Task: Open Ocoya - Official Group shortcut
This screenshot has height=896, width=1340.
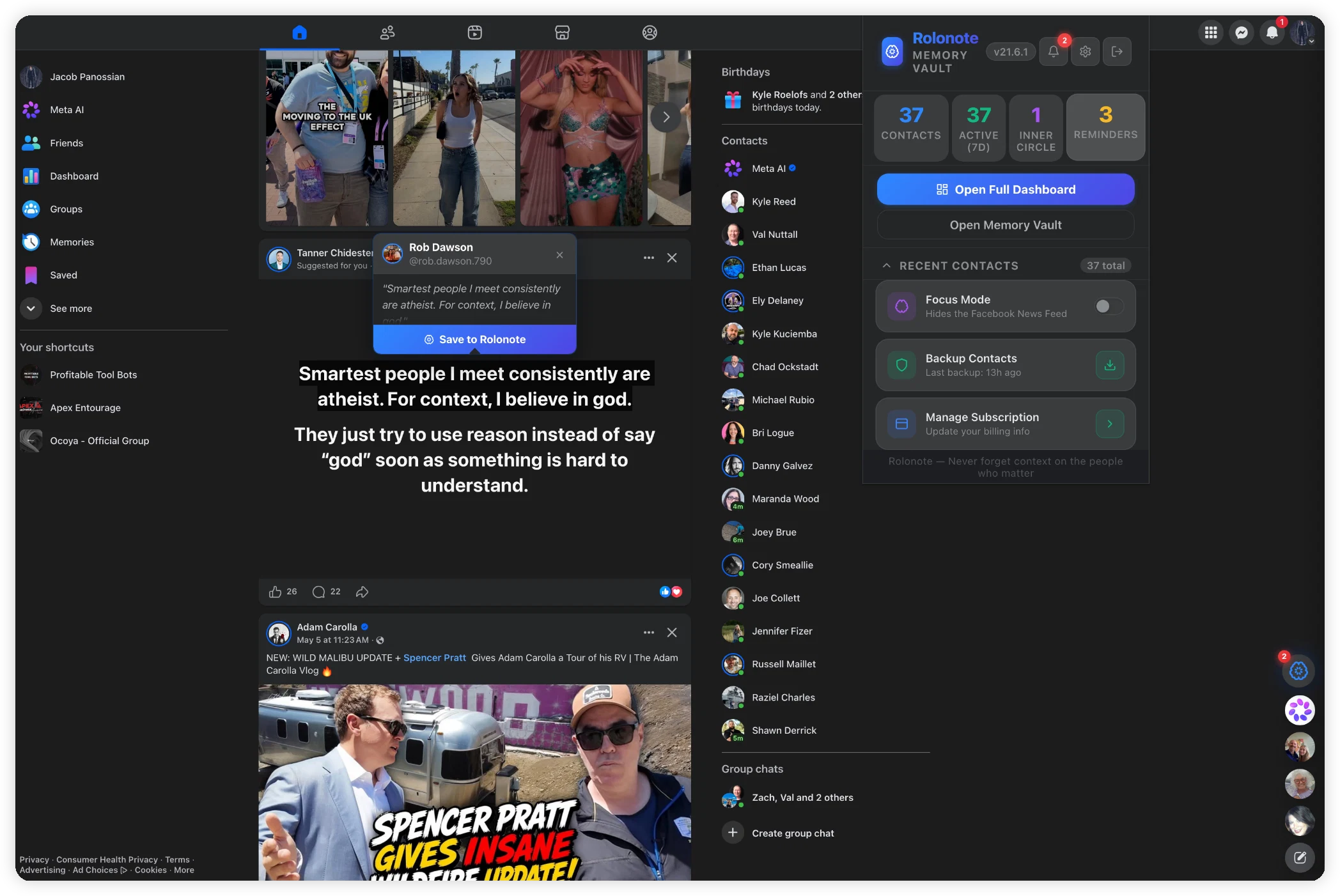Action: click(x=99, y=441)
